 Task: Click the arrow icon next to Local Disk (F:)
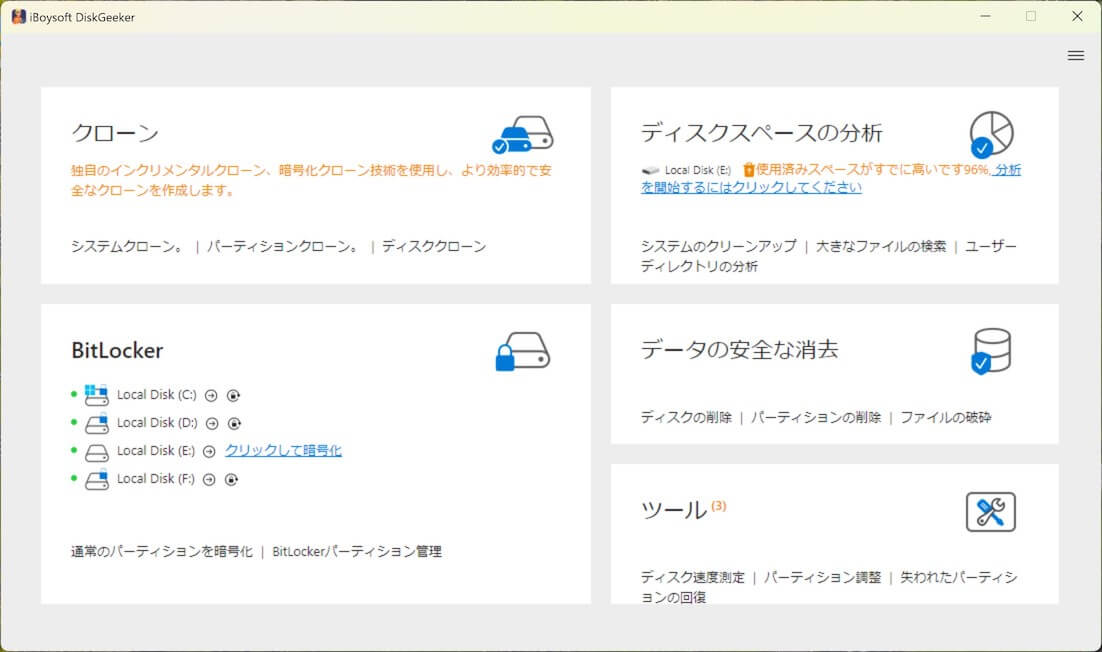click(209, 480)
